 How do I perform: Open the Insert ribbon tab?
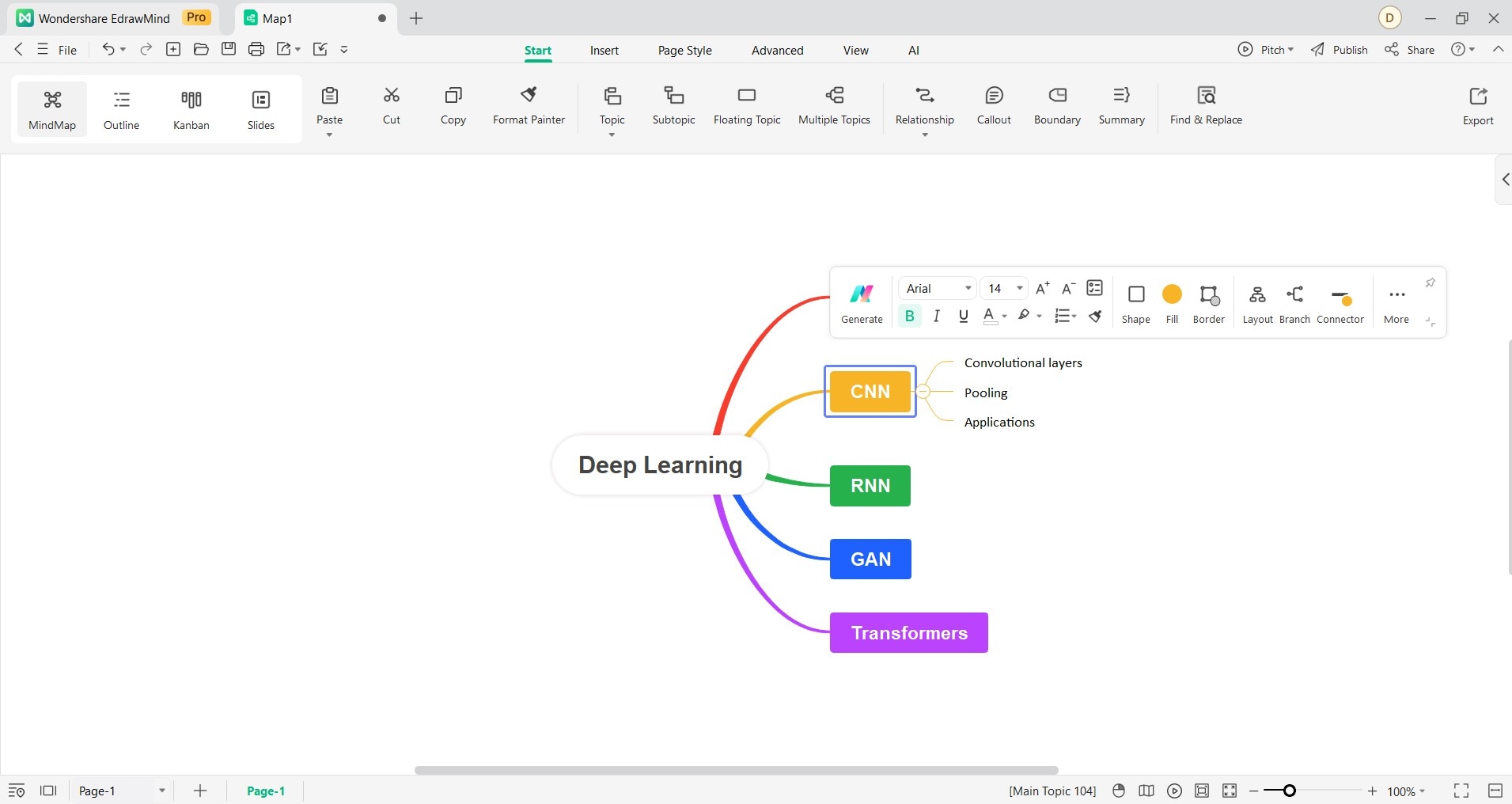tap(604, 50)
